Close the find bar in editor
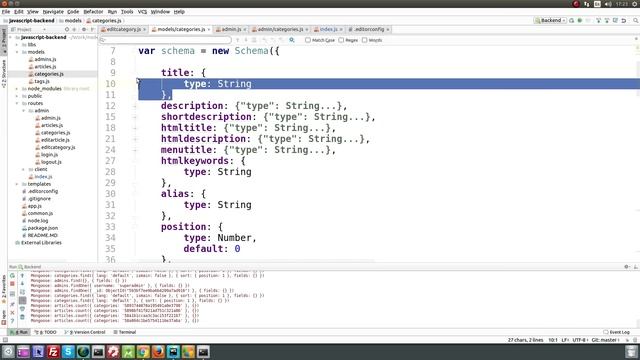Image resolution: width=640 pixels, height=360 pixels. tap(636, 39)
